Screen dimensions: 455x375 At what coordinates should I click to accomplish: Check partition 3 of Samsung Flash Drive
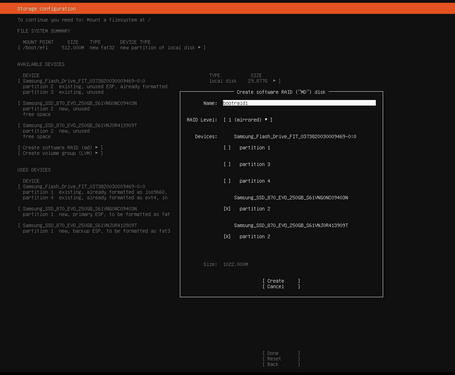[247, 164]
